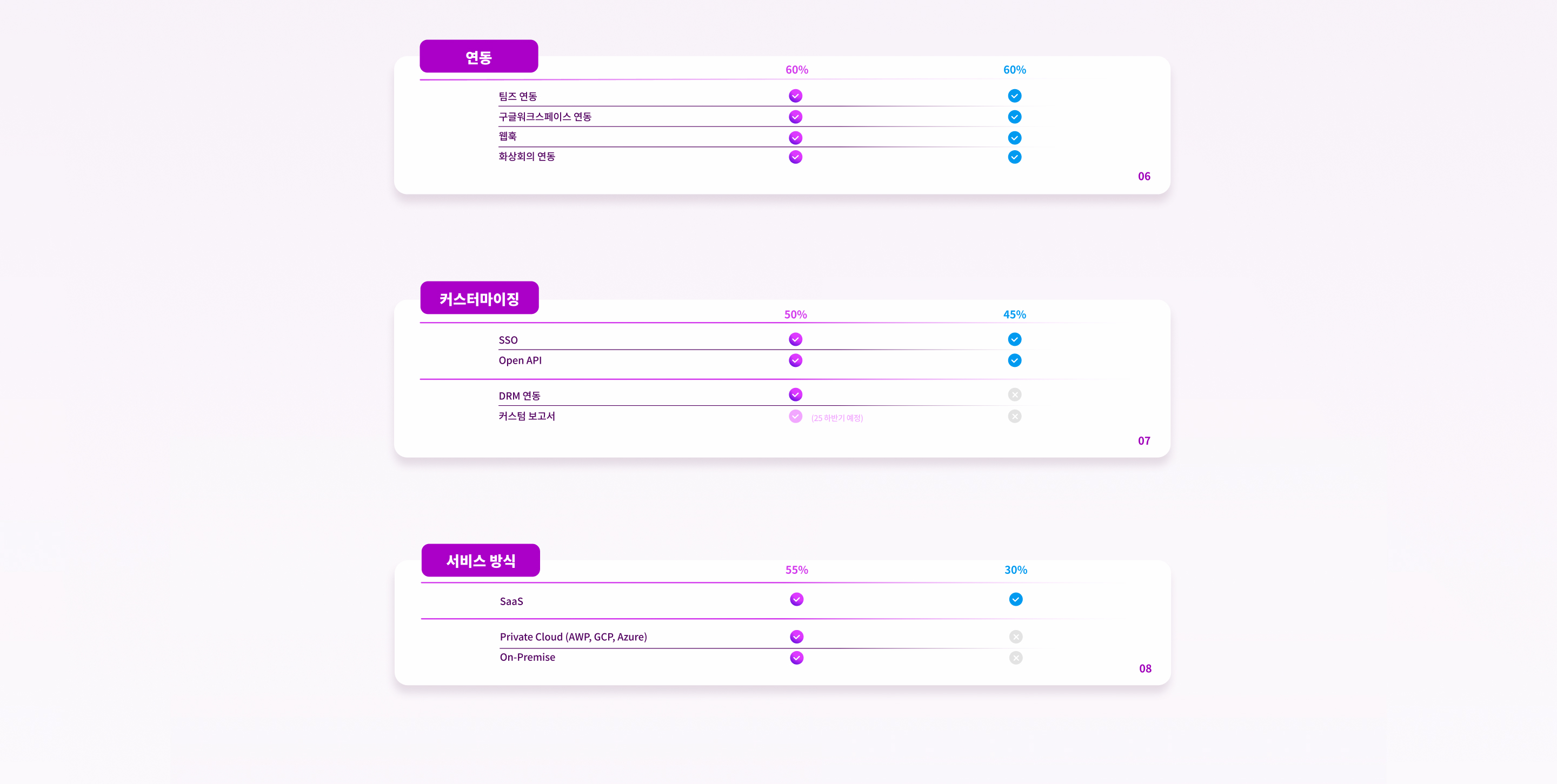The height and width of the screenshot is (784, 1557).
Task: Click the blue check for Open API
Action: click(x=1014, y=360)
